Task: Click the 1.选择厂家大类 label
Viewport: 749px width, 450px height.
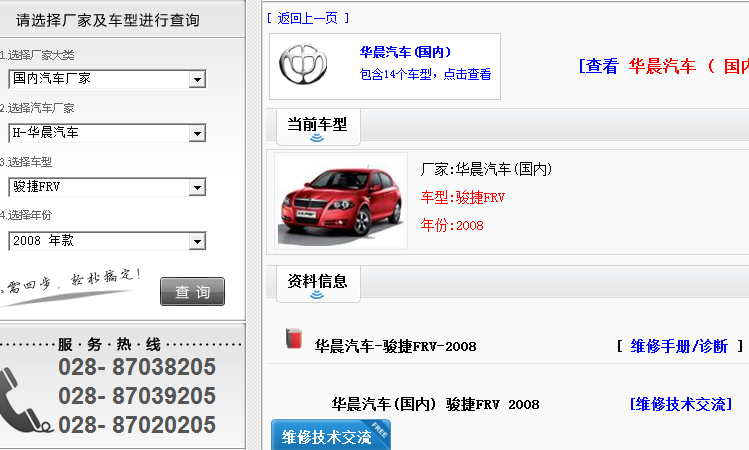Action: (x=37, y=55)
